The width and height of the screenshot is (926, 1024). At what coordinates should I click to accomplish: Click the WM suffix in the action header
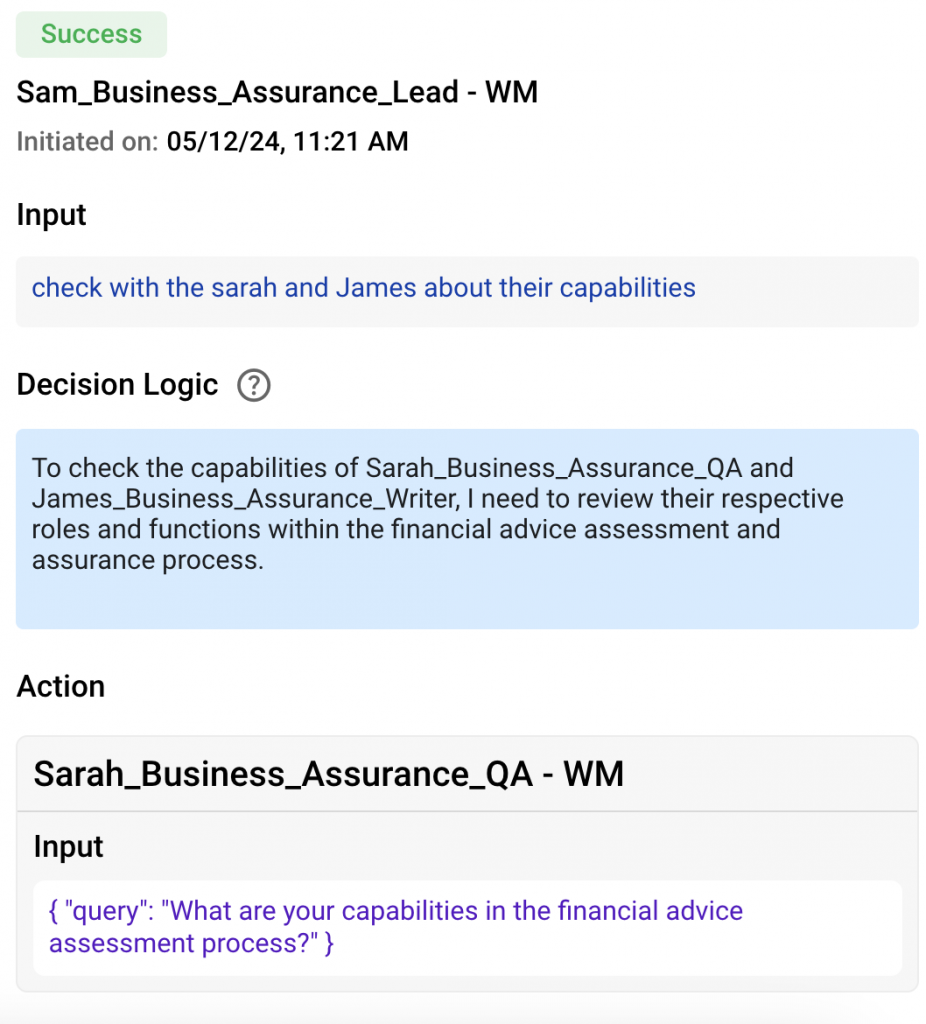[x=594, y=774]
